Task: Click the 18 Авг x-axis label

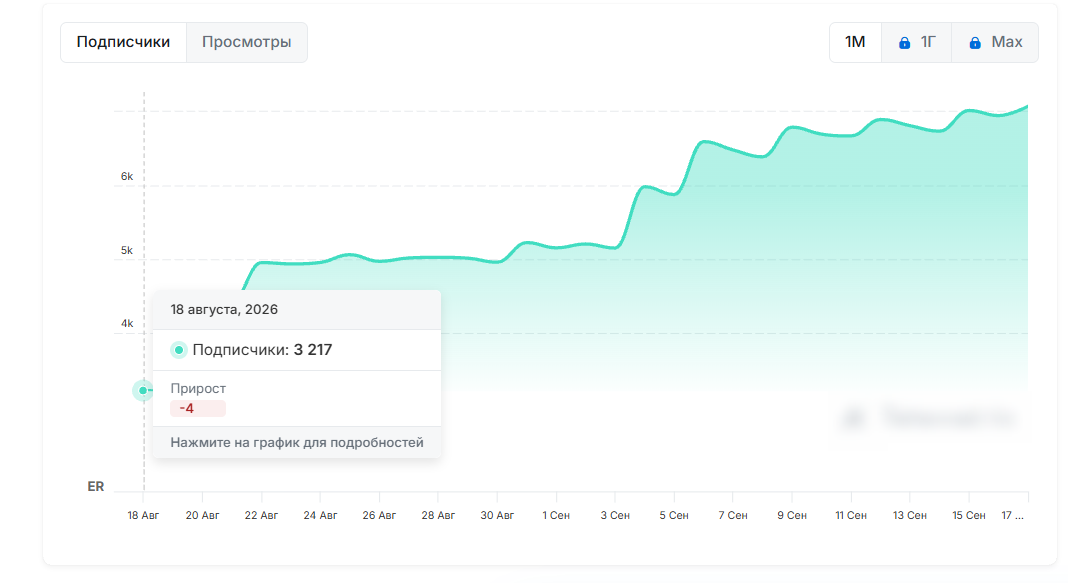Action: tap(143, 516)
